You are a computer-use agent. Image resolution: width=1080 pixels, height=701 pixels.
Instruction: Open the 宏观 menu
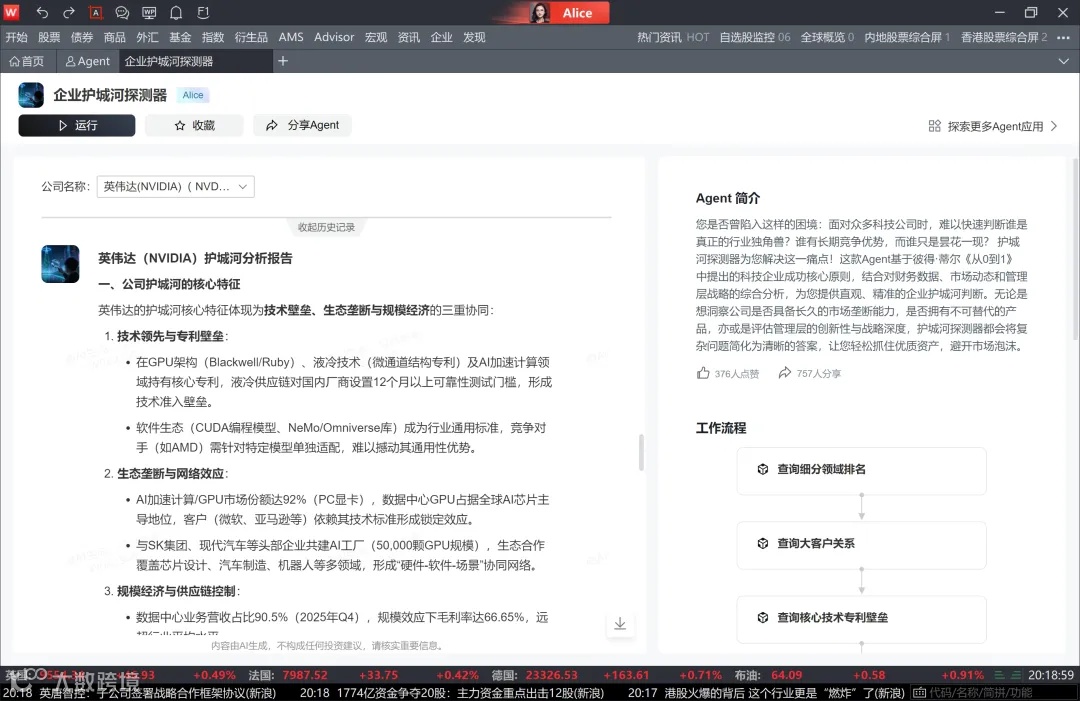[375, 37]
